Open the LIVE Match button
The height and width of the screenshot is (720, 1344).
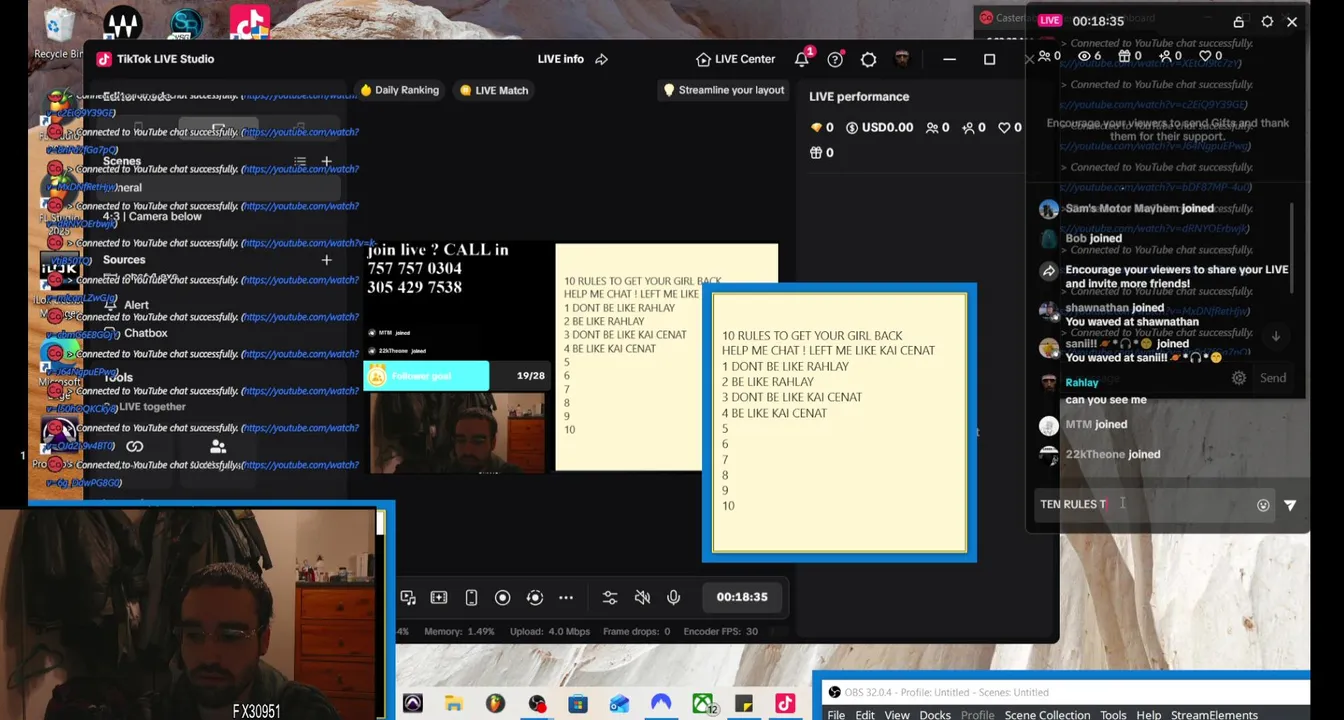(x=494, y=90)
